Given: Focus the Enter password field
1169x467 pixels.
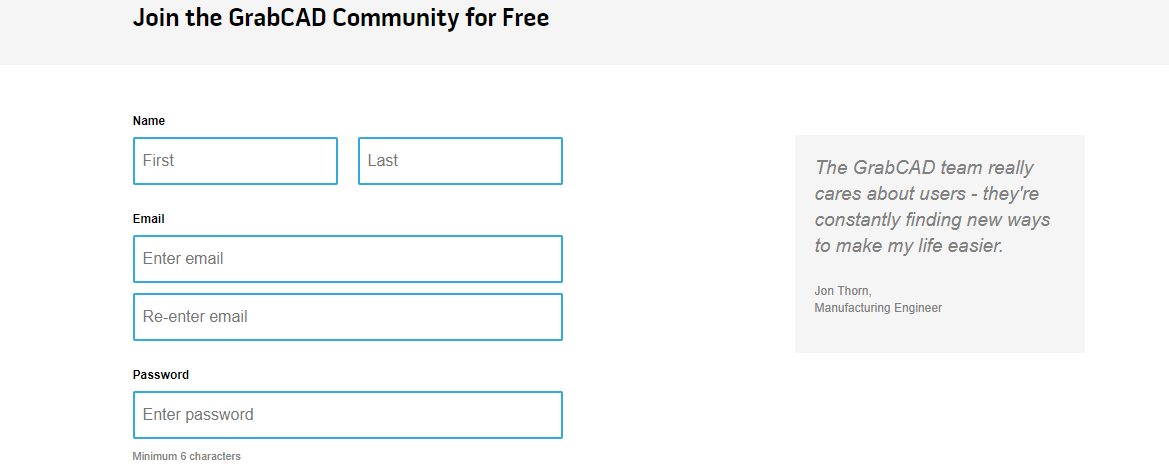Looking at the screenshot, I should pos(347,415).
